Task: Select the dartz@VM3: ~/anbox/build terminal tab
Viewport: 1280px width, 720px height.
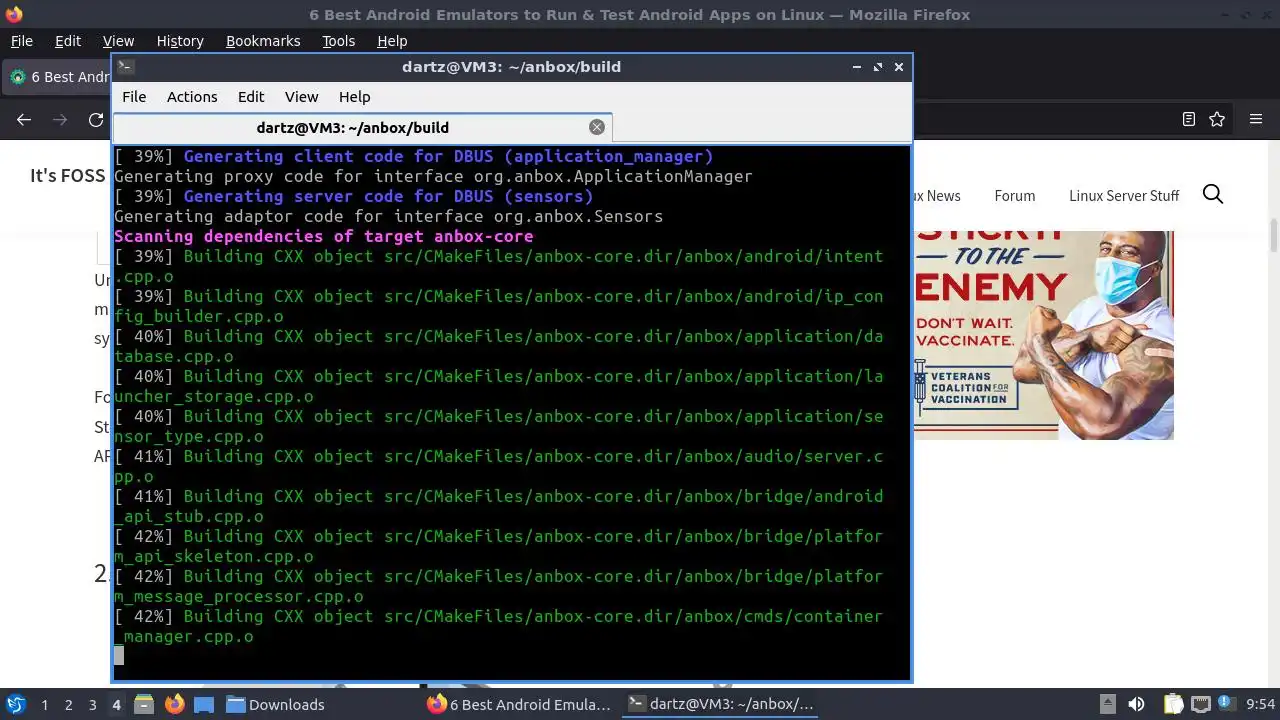Action: pyautogui.click(x=353, y=128)
